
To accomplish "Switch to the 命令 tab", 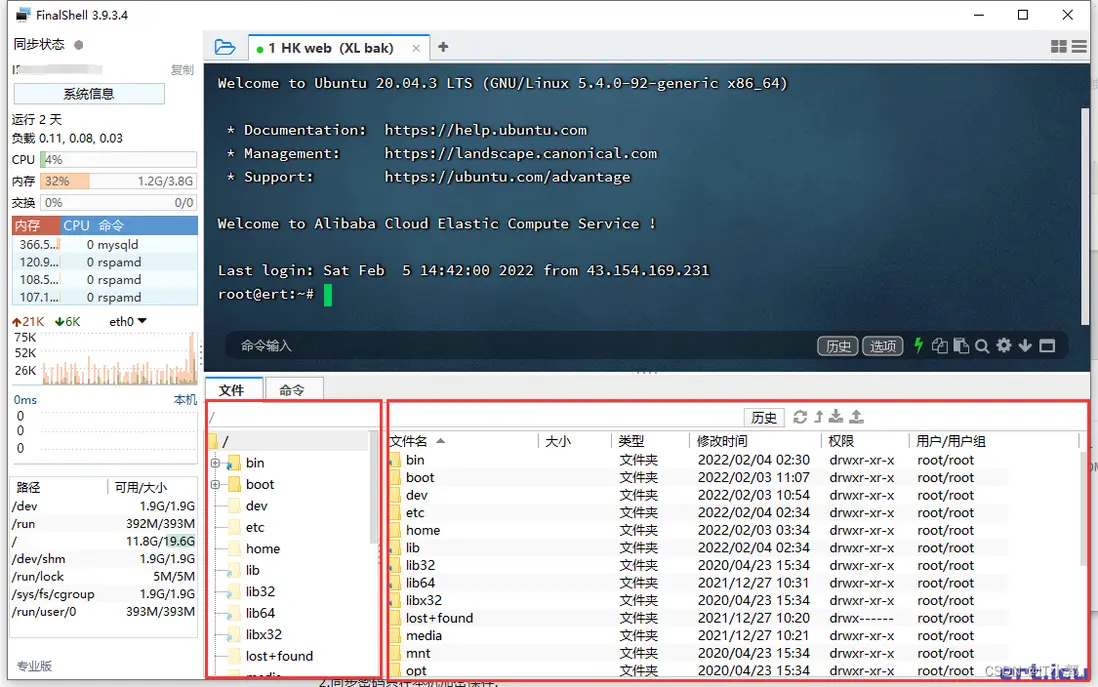I will (292, 390).
